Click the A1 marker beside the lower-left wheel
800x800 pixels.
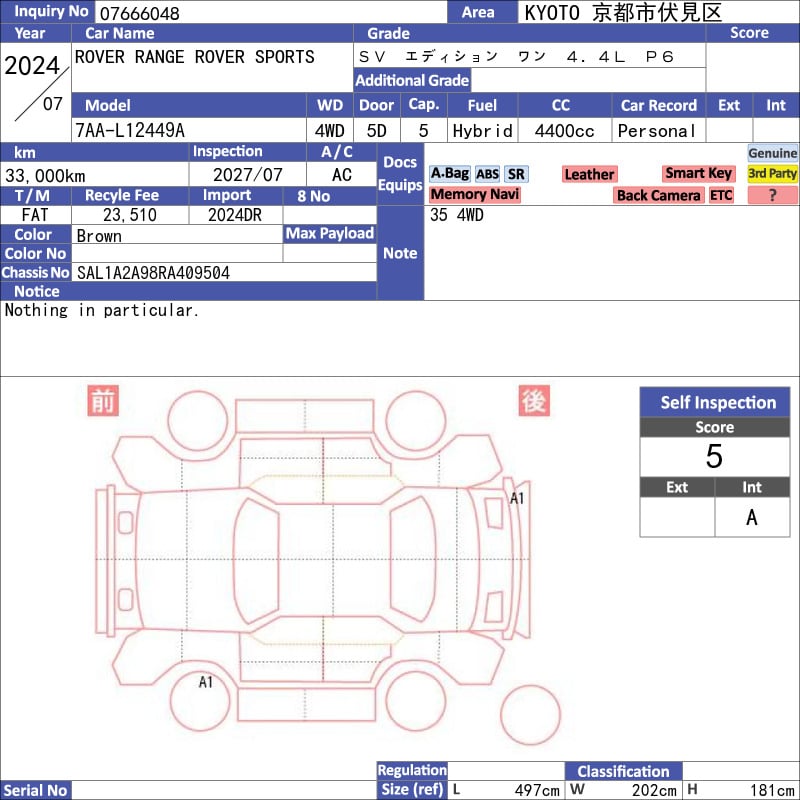click(x=206, y=682)
